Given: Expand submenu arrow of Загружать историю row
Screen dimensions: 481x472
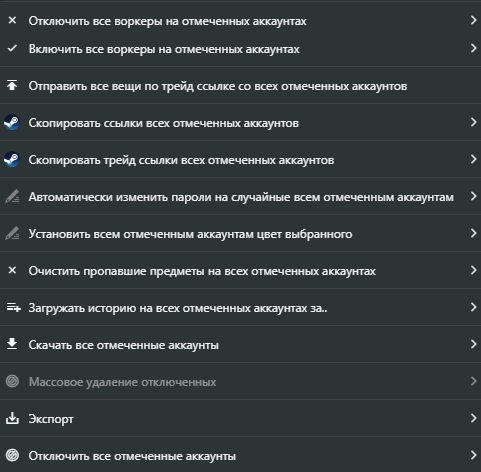Looking at the screenshot, I should click(x=473, y=307).
